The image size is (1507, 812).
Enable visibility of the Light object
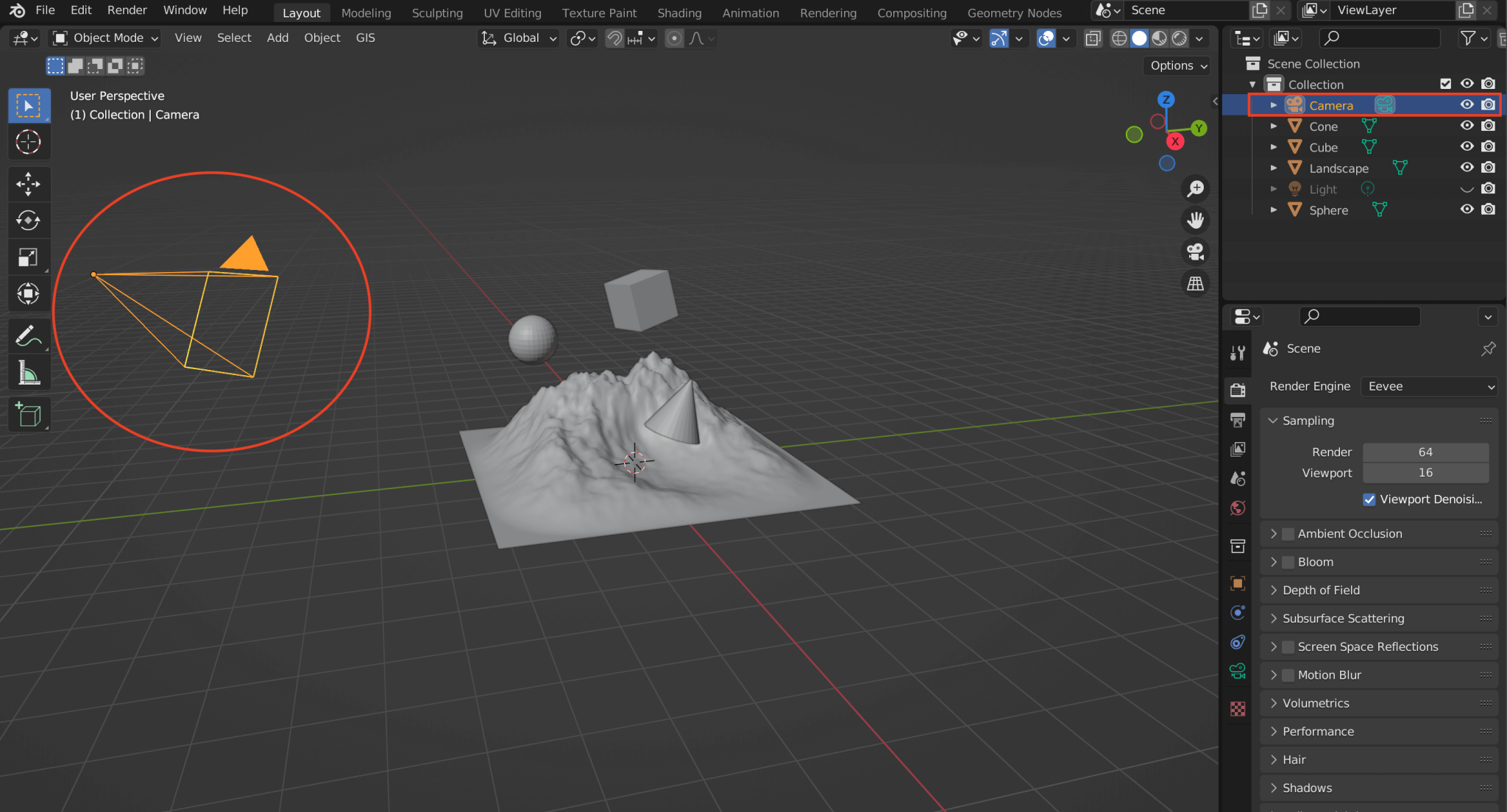(x=1466, y=189)
